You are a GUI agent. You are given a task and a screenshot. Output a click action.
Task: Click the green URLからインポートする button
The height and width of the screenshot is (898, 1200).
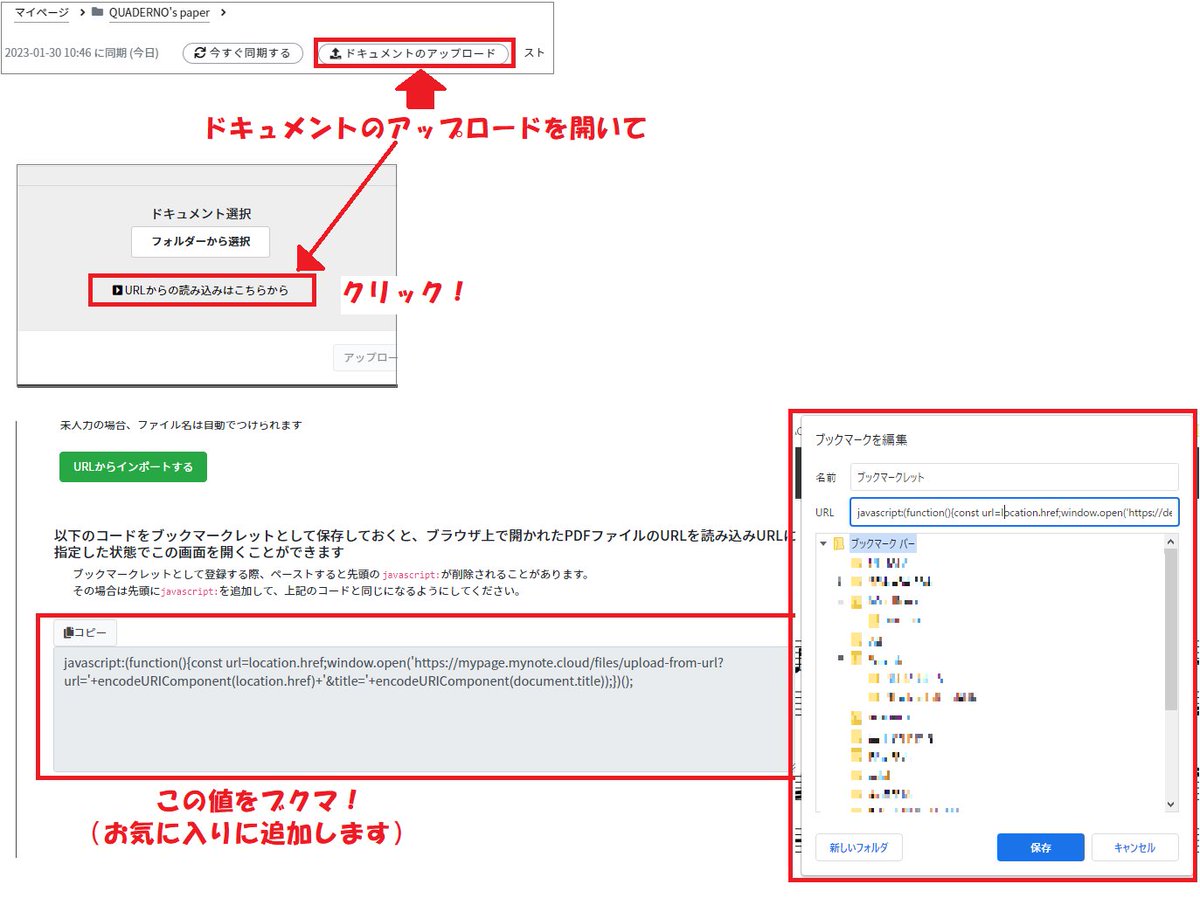tap(133, 466)
